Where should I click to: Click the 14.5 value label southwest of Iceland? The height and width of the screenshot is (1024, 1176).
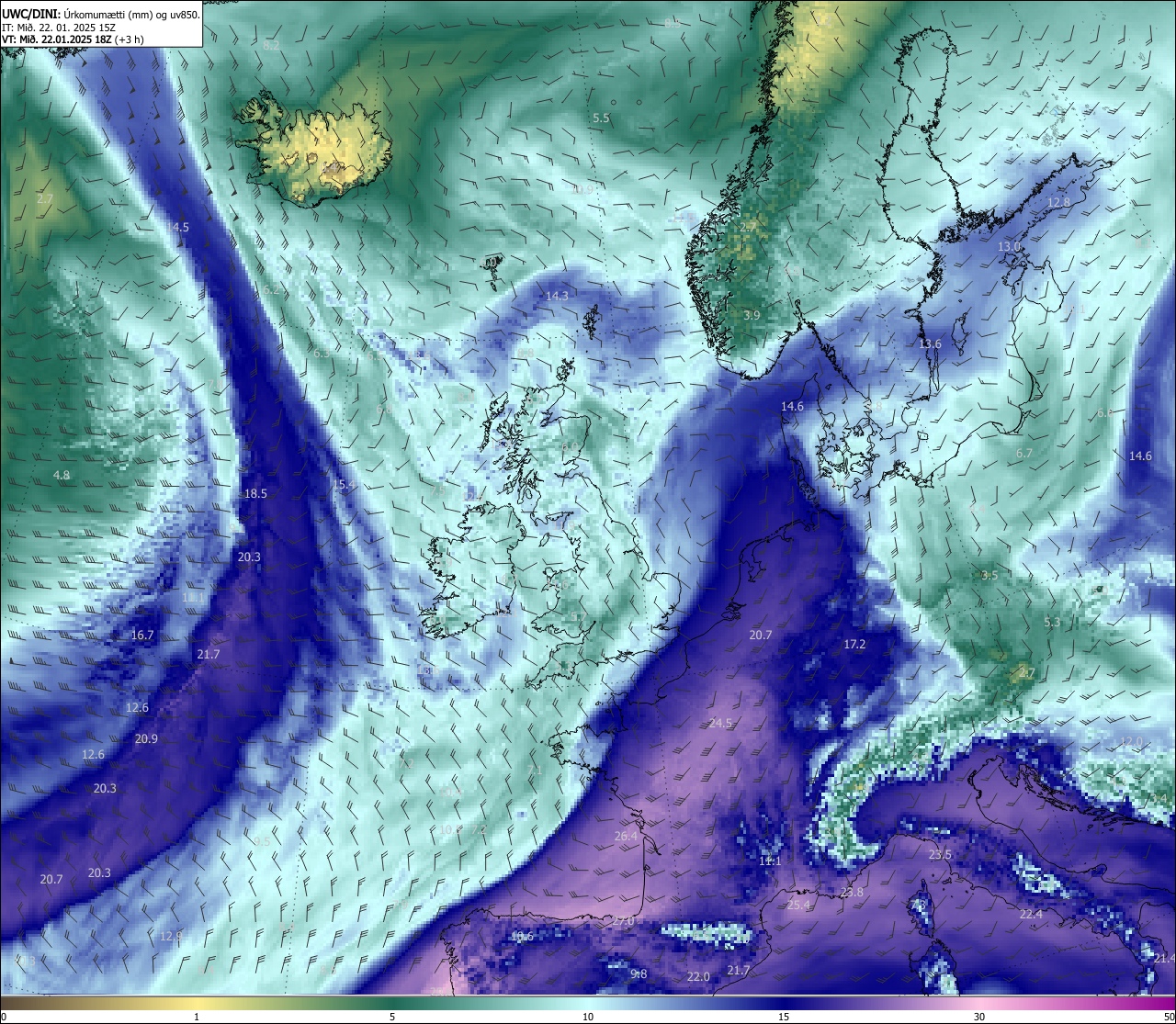pos(178,228)
